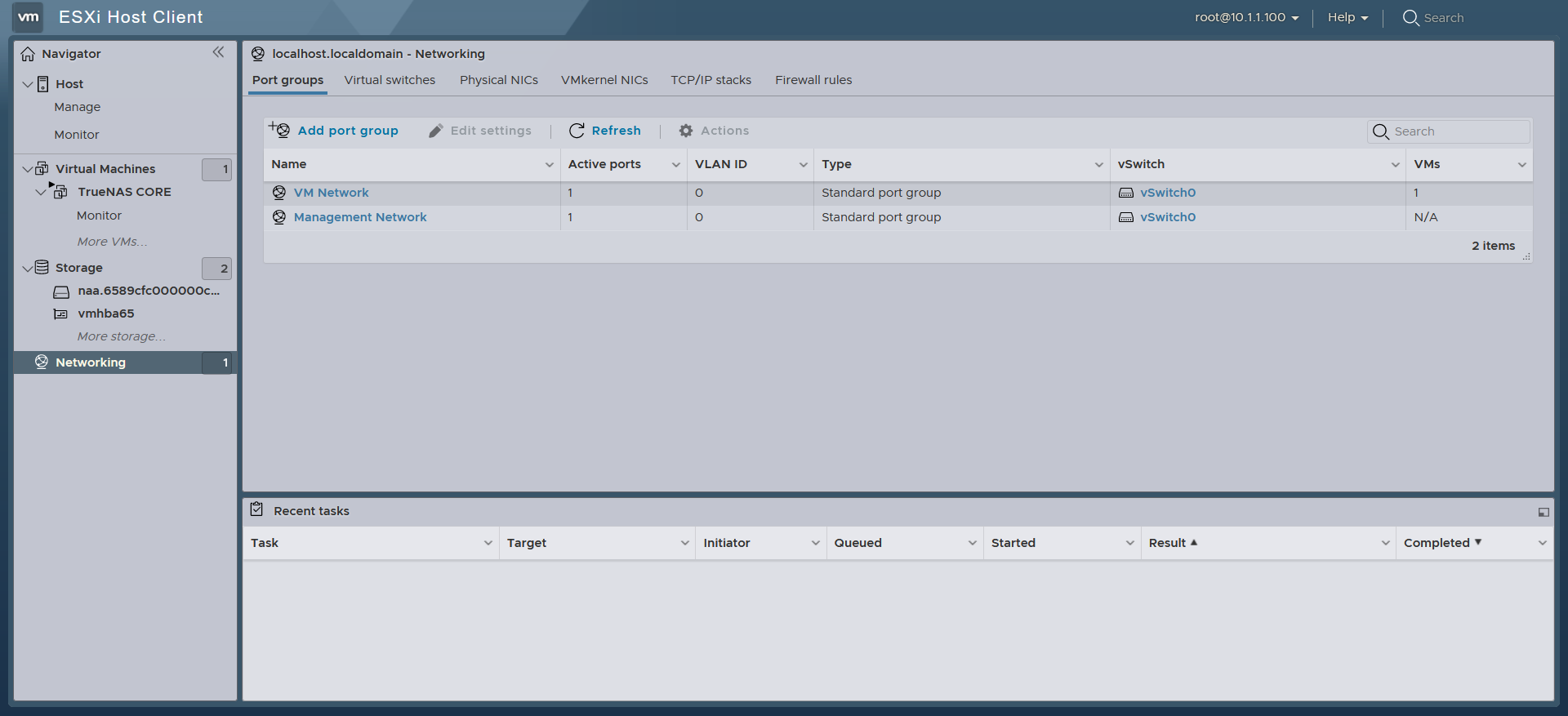Click the global search magnifier icon
1568x716 pixels.
(x=1410, y=17)
